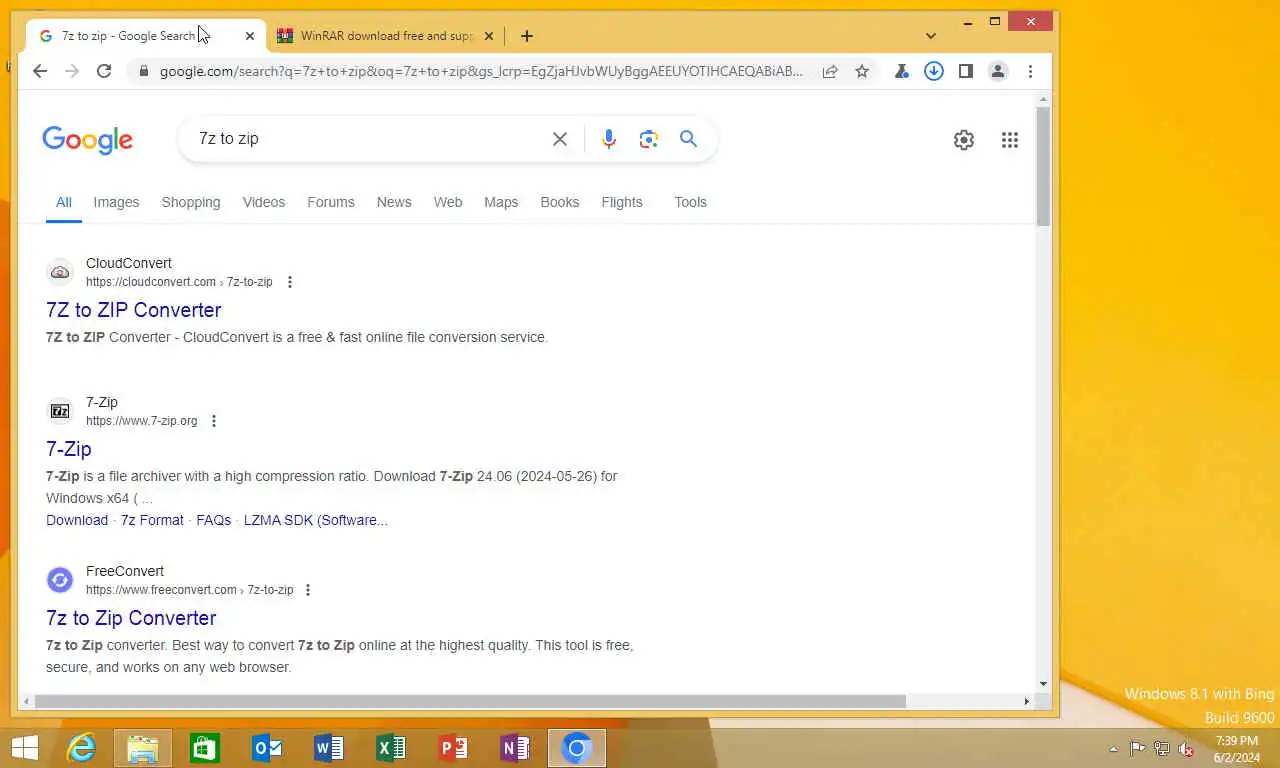
Task: Open 7-Zip Download sitelink
Action: click(x=77, y=520)
